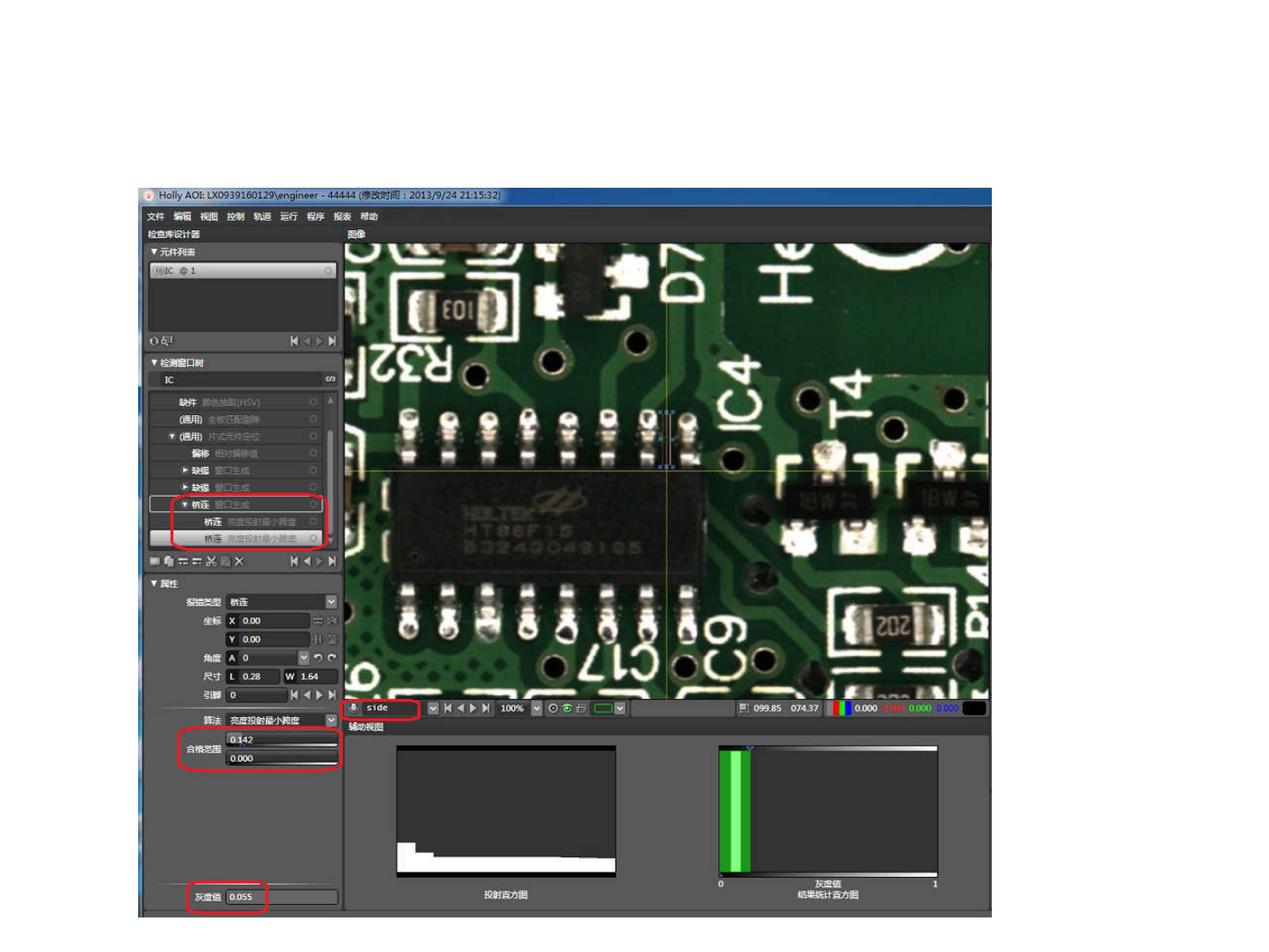Toggle circle indicator on IC @ 1 row
Viewport: 1269px width, 952px height.
[329, 271]
